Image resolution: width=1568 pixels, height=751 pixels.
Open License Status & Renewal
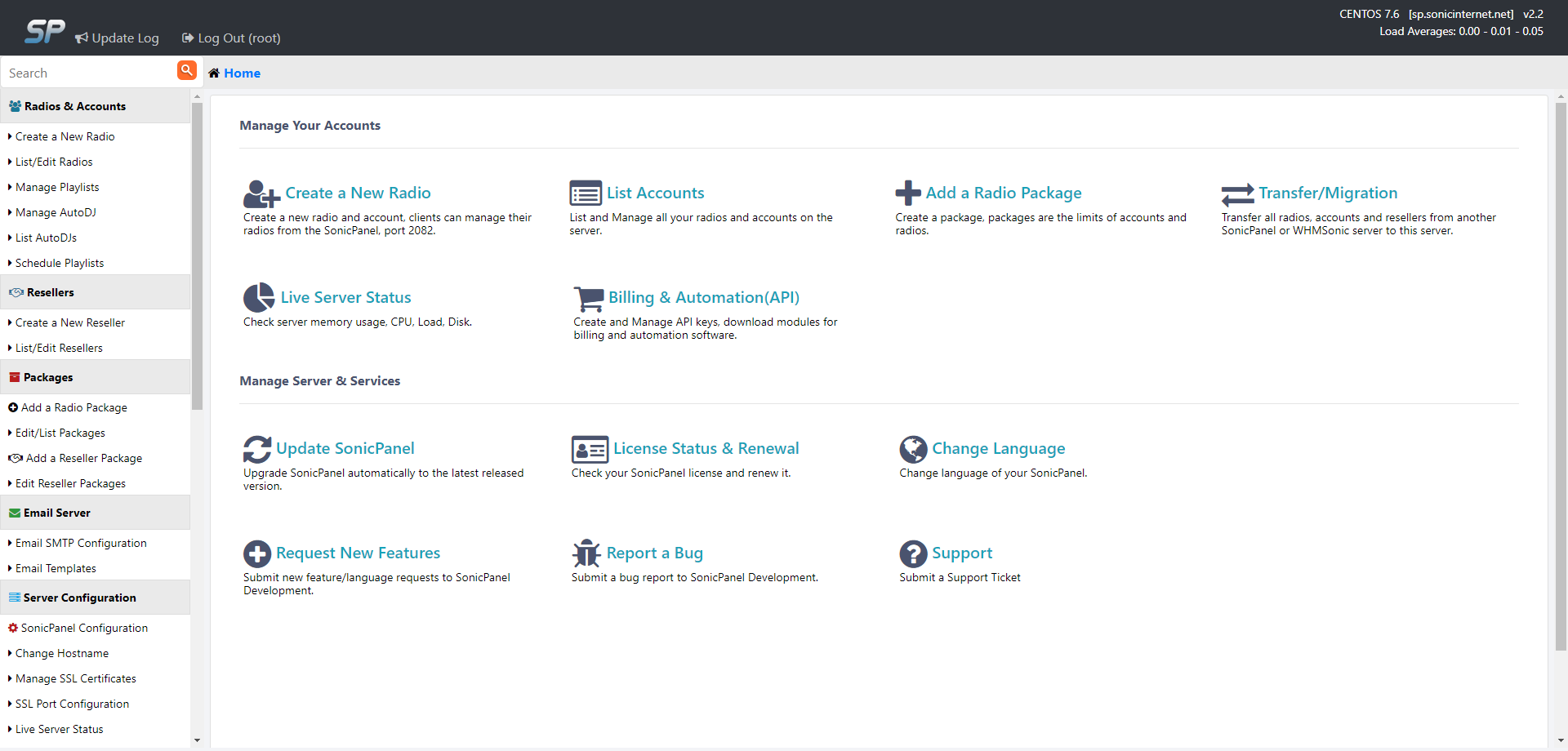706,448
